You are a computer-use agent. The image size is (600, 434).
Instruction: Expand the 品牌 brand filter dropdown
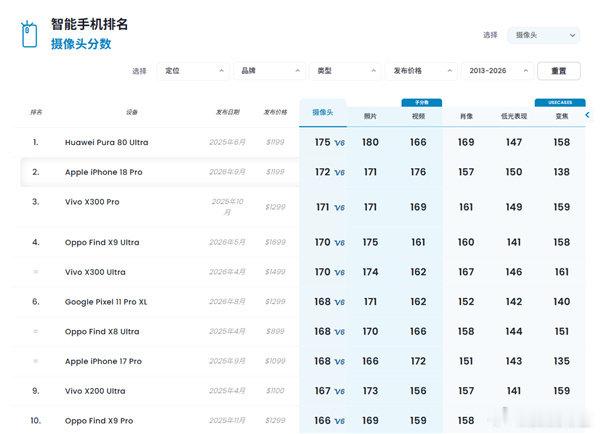point(269,71)
